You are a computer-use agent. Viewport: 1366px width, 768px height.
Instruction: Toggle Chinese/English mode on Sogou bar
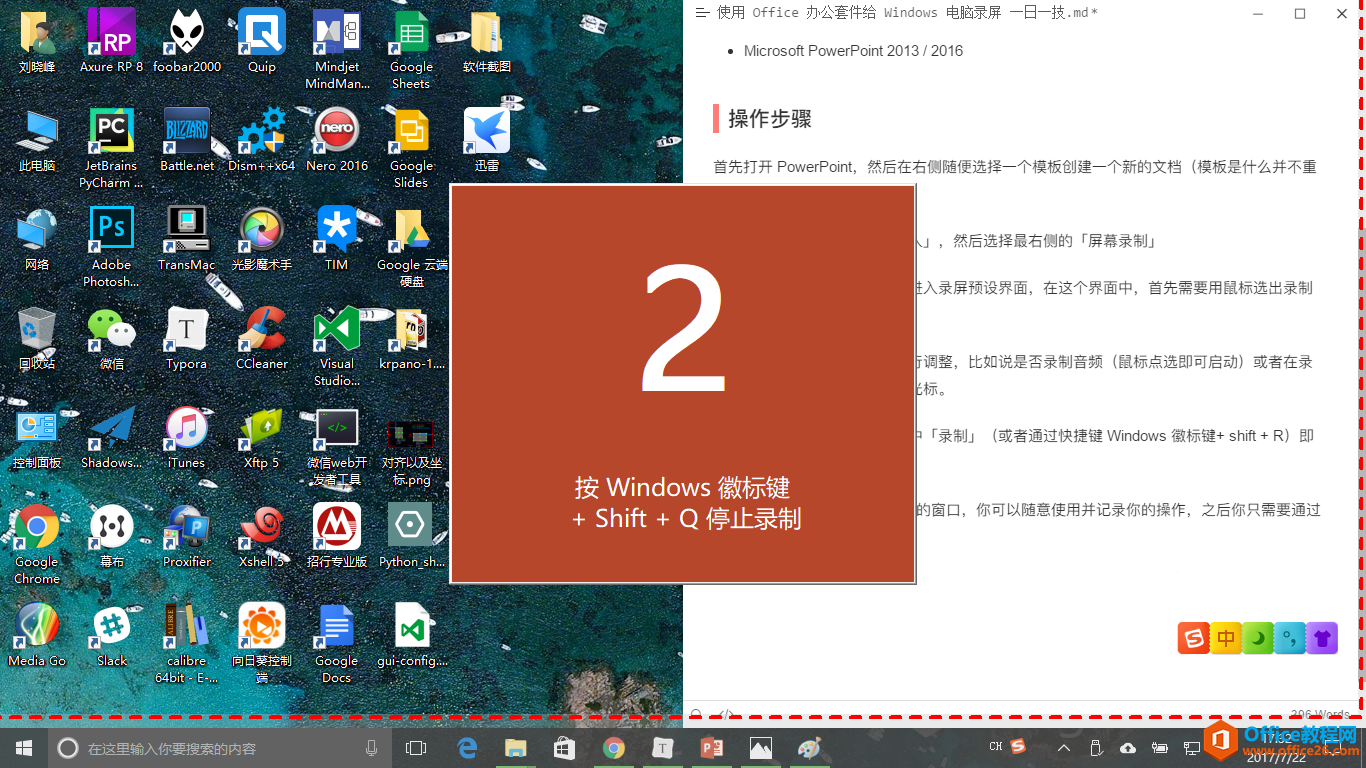point(1226,638)
